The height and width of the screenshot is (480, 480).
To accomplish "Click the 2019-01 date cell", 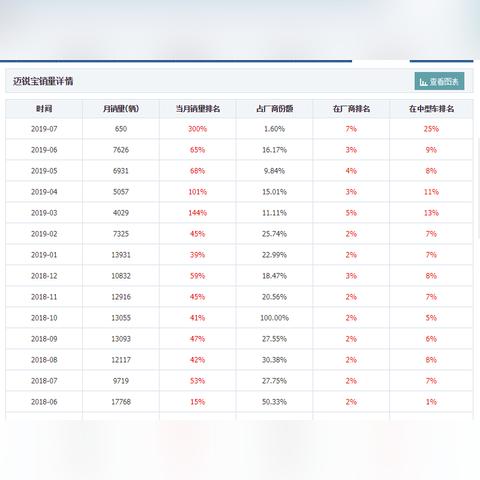I will click(44, 255).
